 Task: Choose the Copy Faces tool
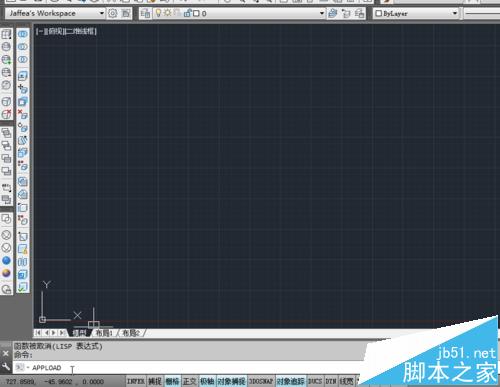coord(23,153)
